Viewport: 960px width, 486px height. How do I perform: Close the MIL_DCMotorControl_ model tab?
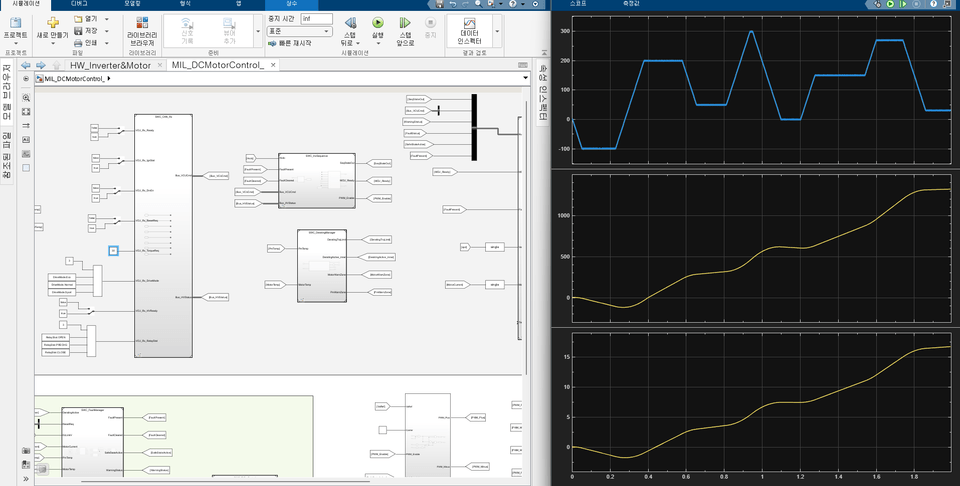pyautogui.click(x=273, y=65)
